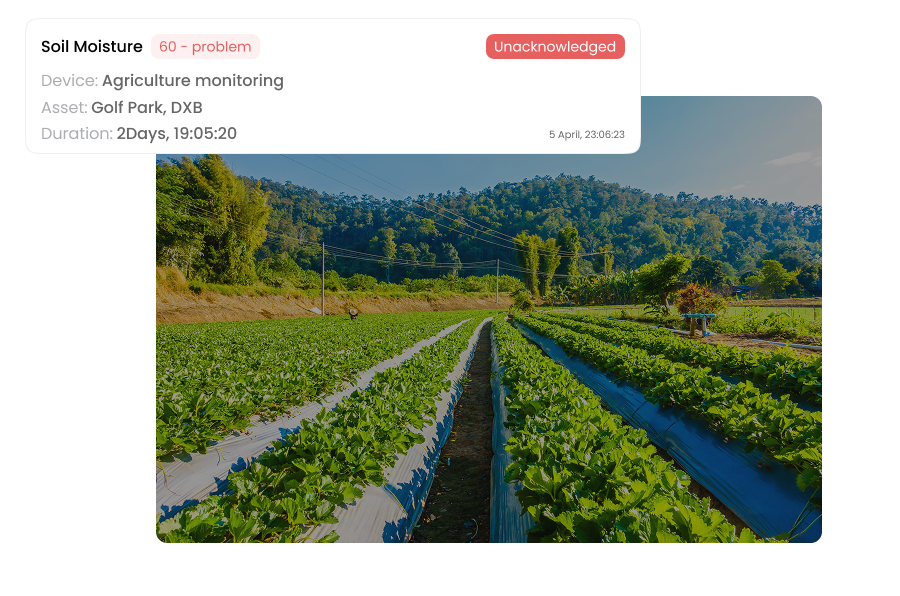Screen dimensions: 900x596
Task: Click the utility pole left of center
Action: 323,278
